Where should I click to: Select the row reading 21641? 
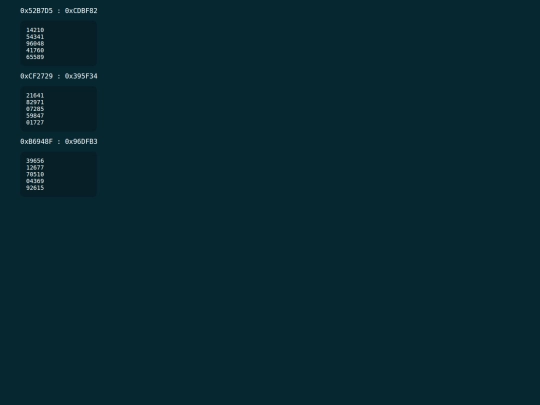pos(35,95)
